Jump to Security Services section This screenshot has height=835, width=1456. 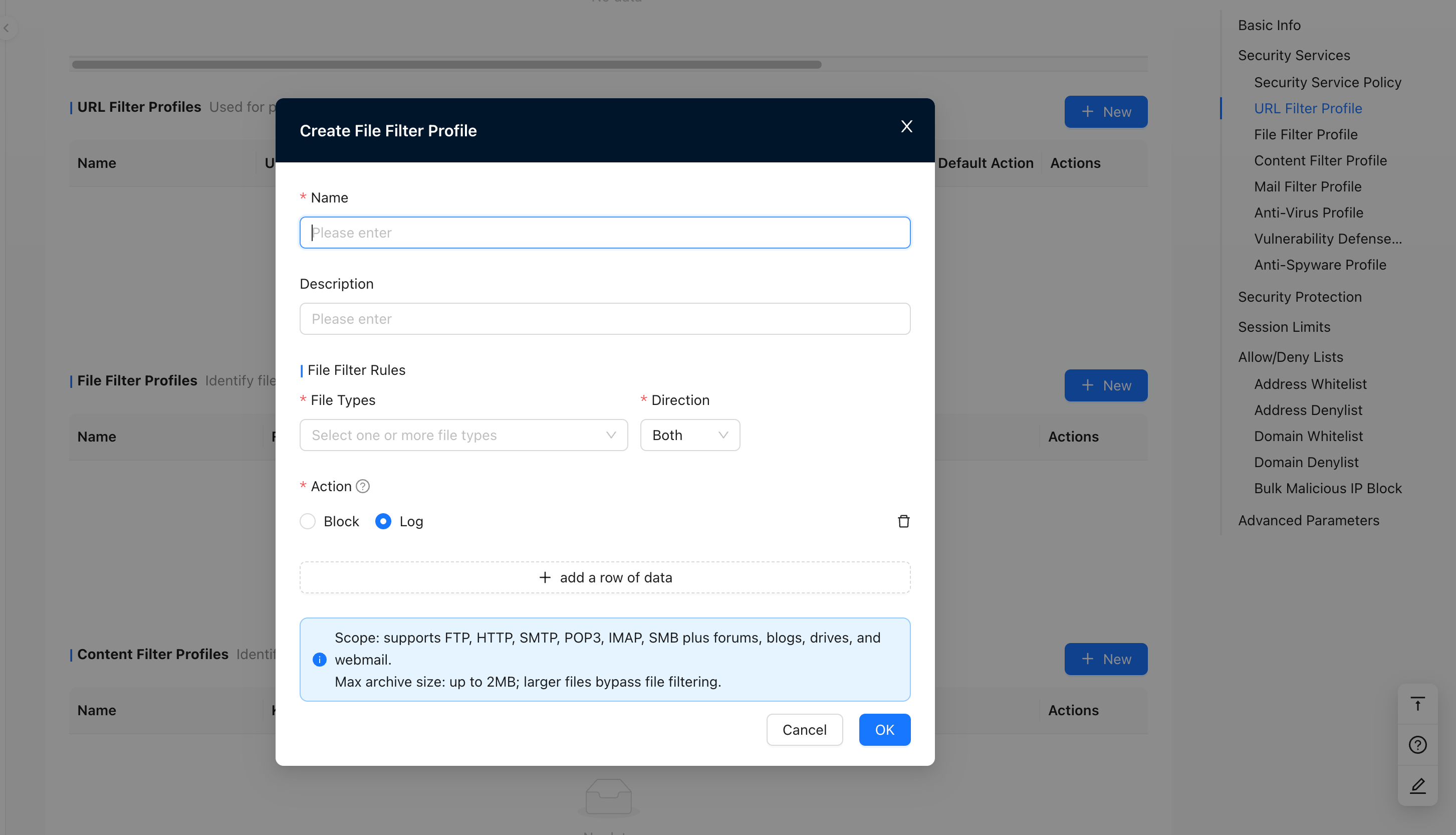1294,55
